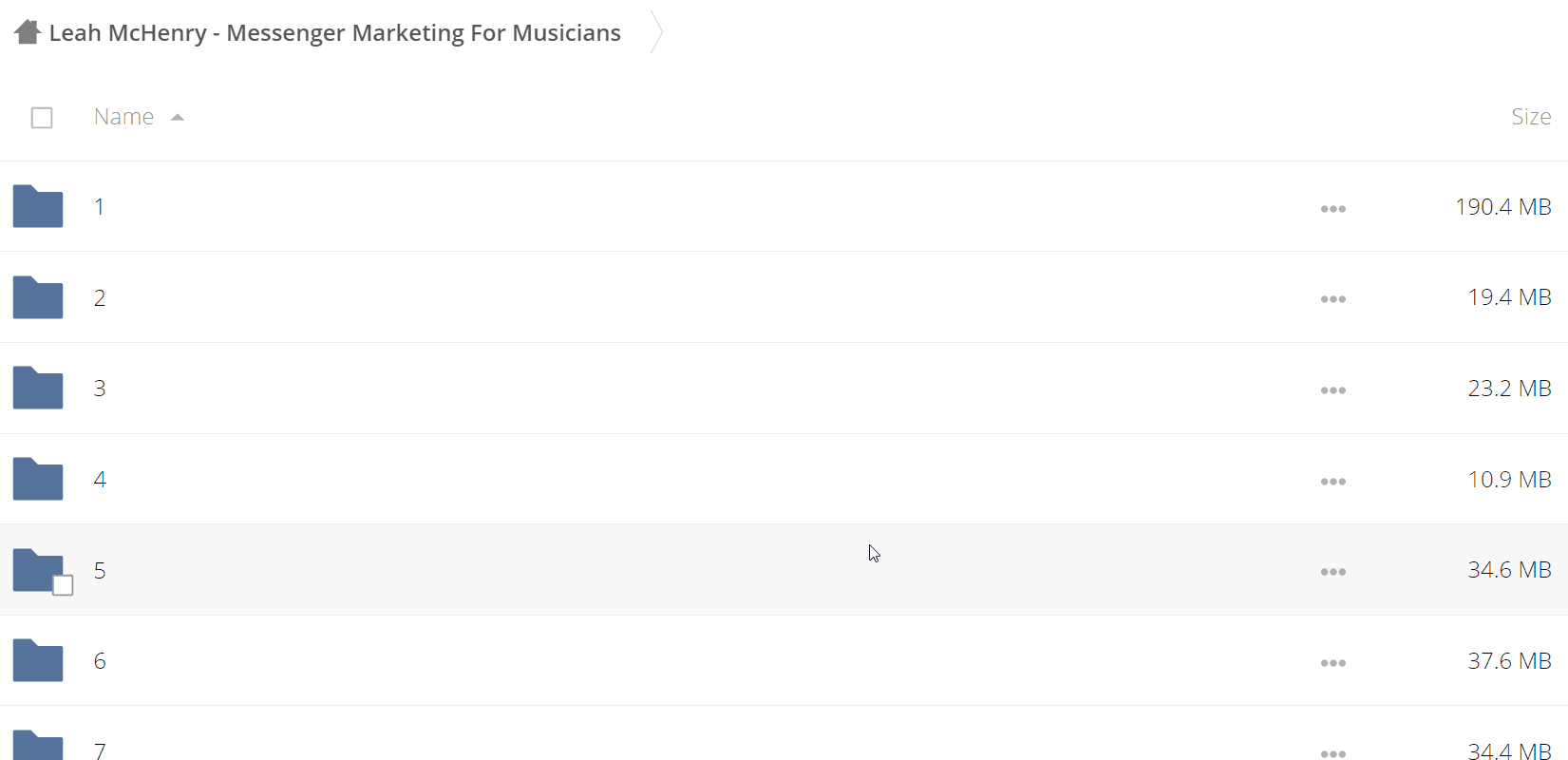Check the checkbox on folder 5
1568x760 pixels.
[x=63, y=585]
